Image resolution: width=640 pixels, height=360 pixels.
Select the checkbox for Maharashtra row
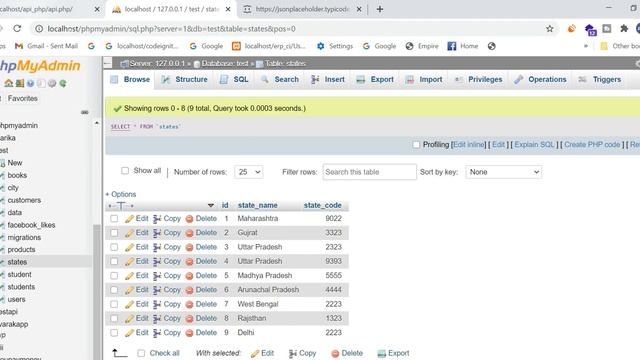coord(114,219)
